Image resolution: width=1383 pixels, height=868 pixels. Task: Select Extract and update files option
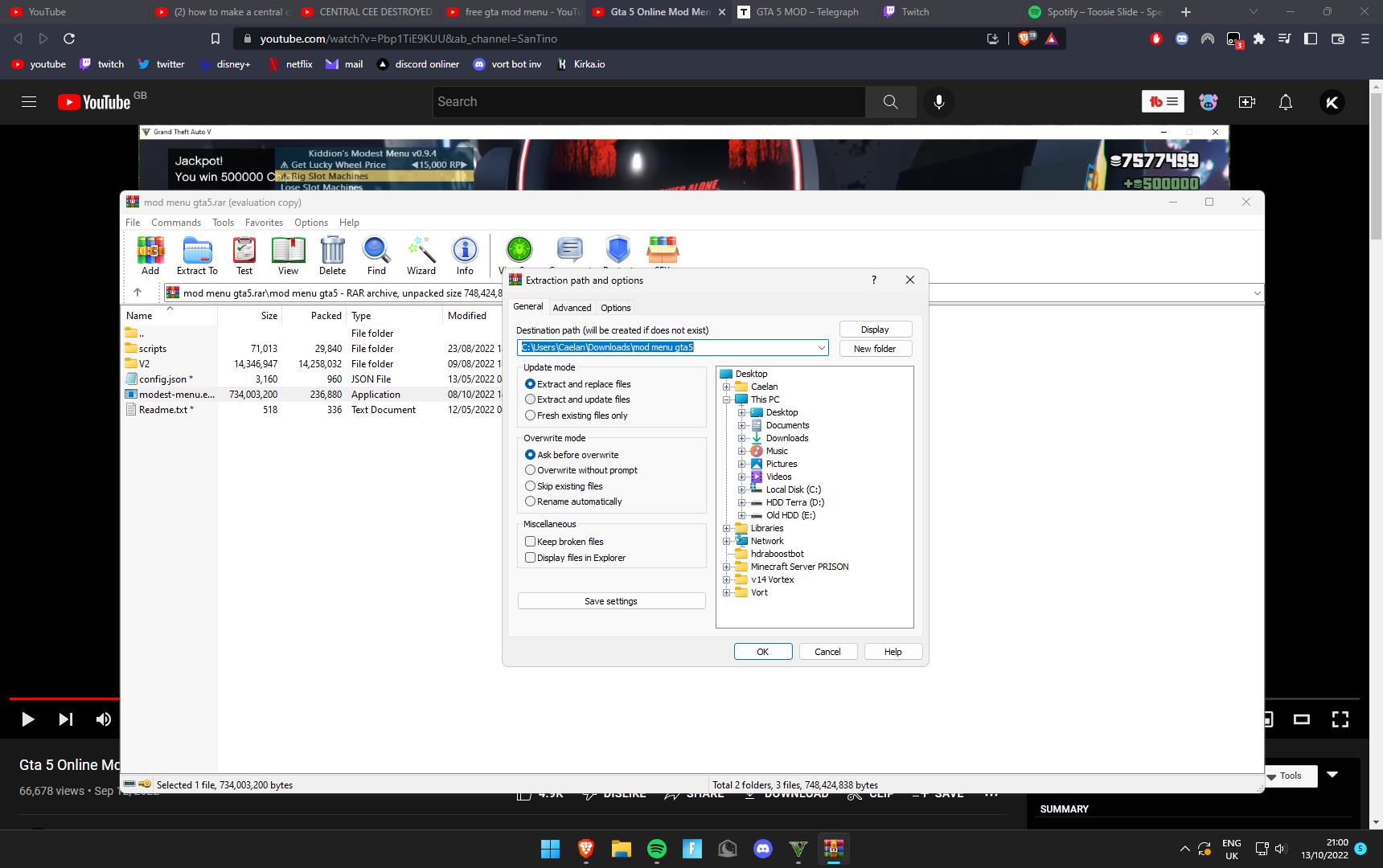coord(531,399)
